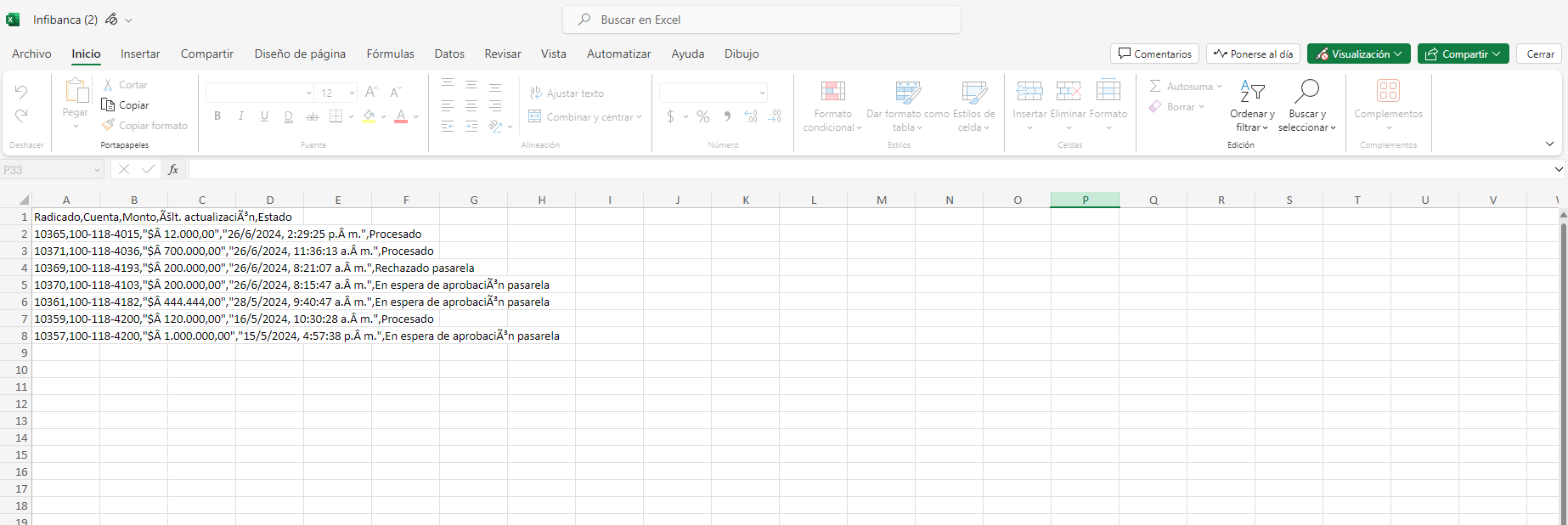Switch to the Vista tab

tap(554, 54)
